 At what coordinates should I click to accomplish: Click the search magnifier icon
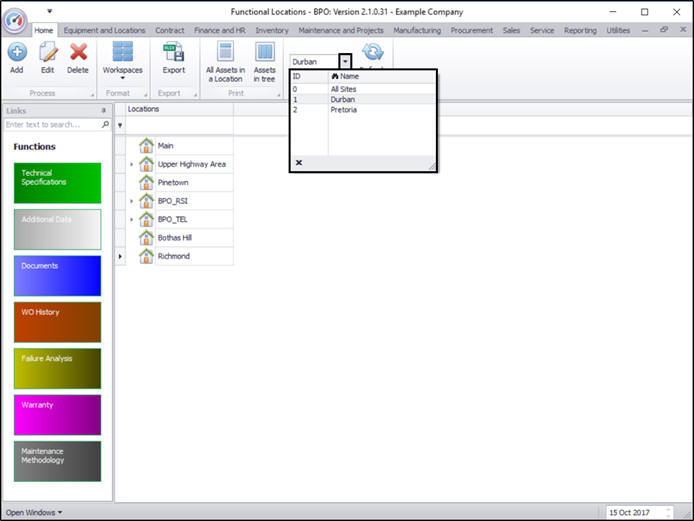pos(105,124)
